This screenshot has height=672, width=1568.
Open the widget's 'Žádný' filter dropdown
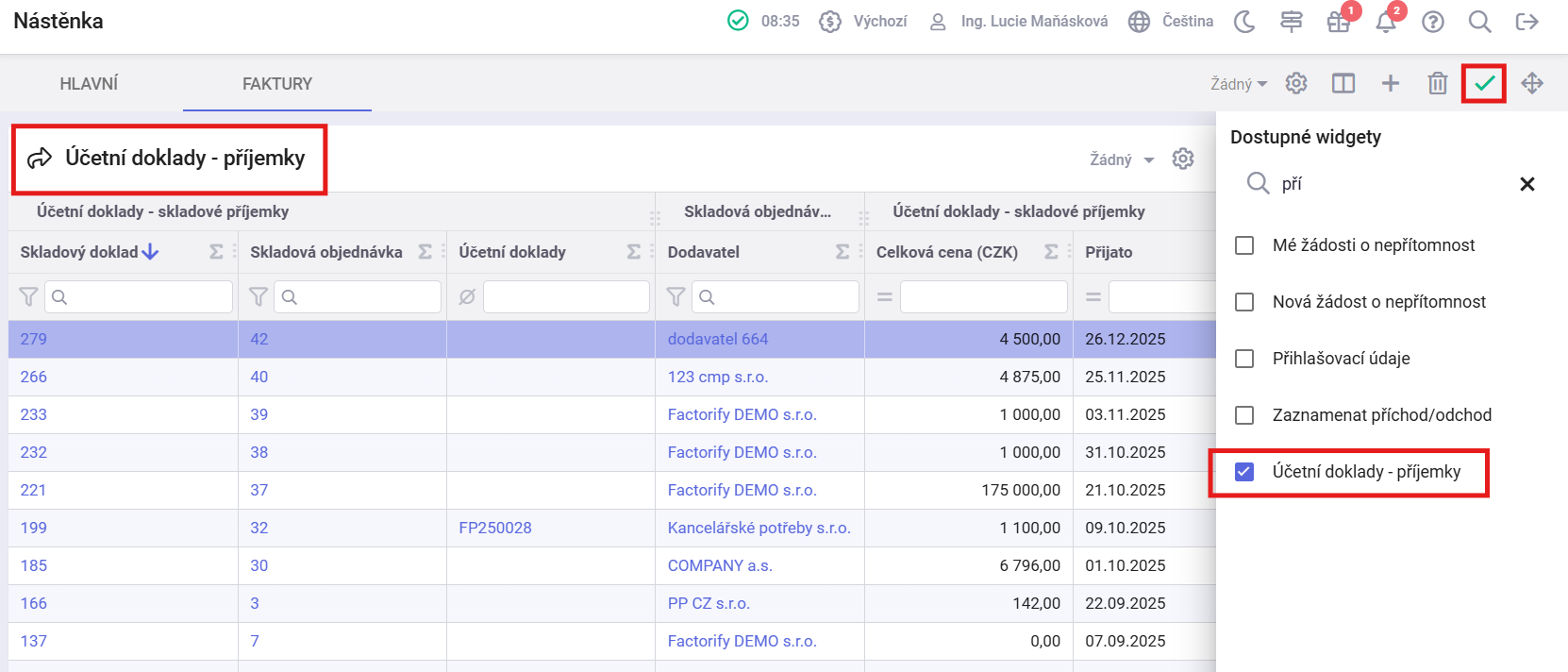click(1121, 160)
